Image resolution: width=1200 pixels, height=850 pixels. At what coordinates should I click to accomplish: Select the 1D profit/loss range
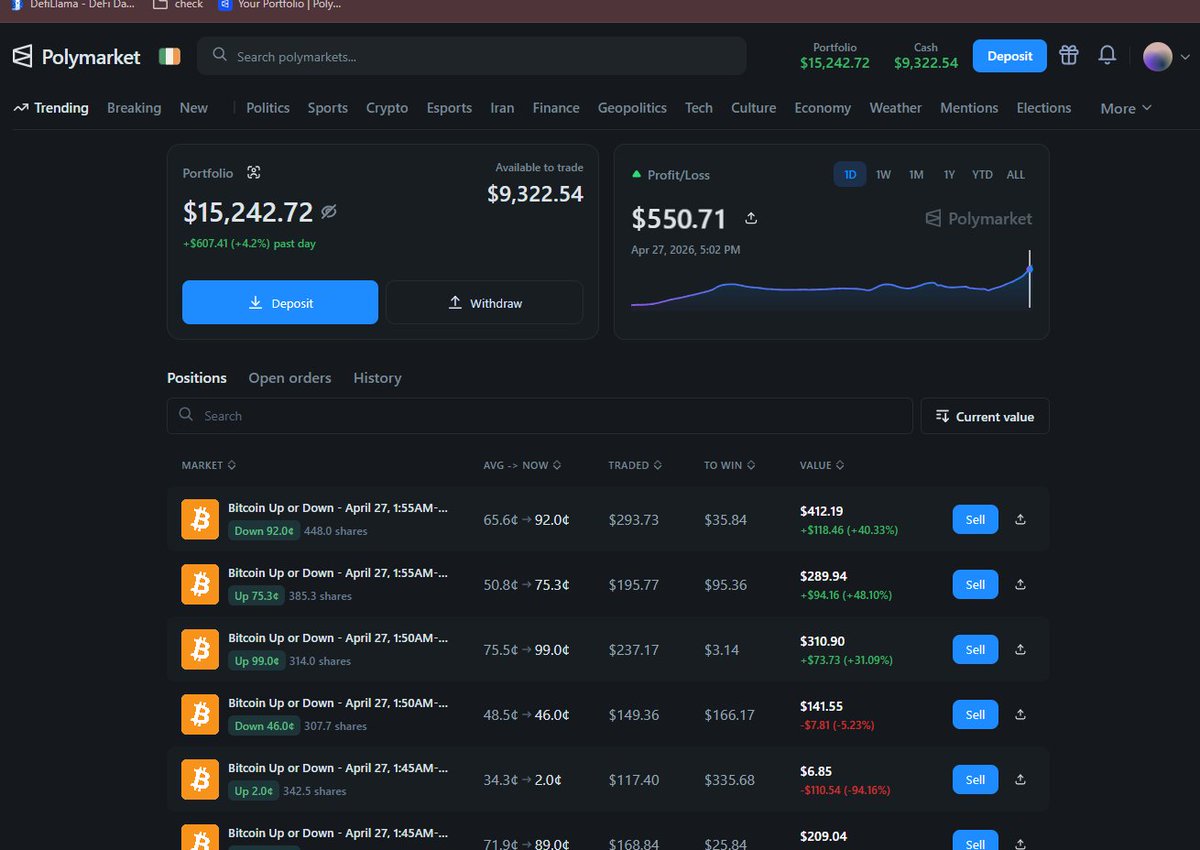coord(850,174)
